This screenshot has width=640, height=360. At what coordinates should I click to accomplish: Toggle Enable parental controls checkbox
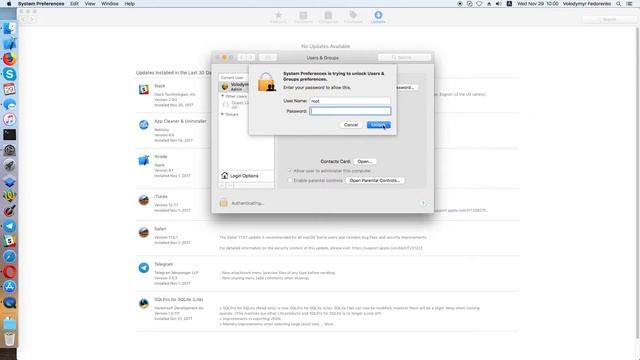tap(290, 180)
